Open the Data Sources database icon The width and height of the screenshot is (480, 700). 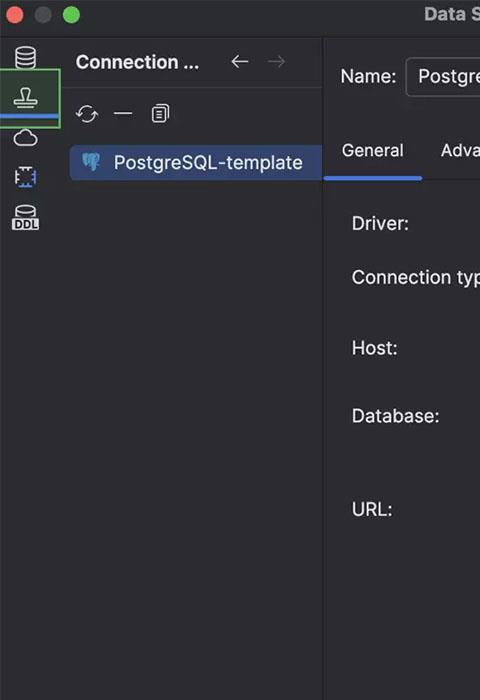[x=25, y=57]
